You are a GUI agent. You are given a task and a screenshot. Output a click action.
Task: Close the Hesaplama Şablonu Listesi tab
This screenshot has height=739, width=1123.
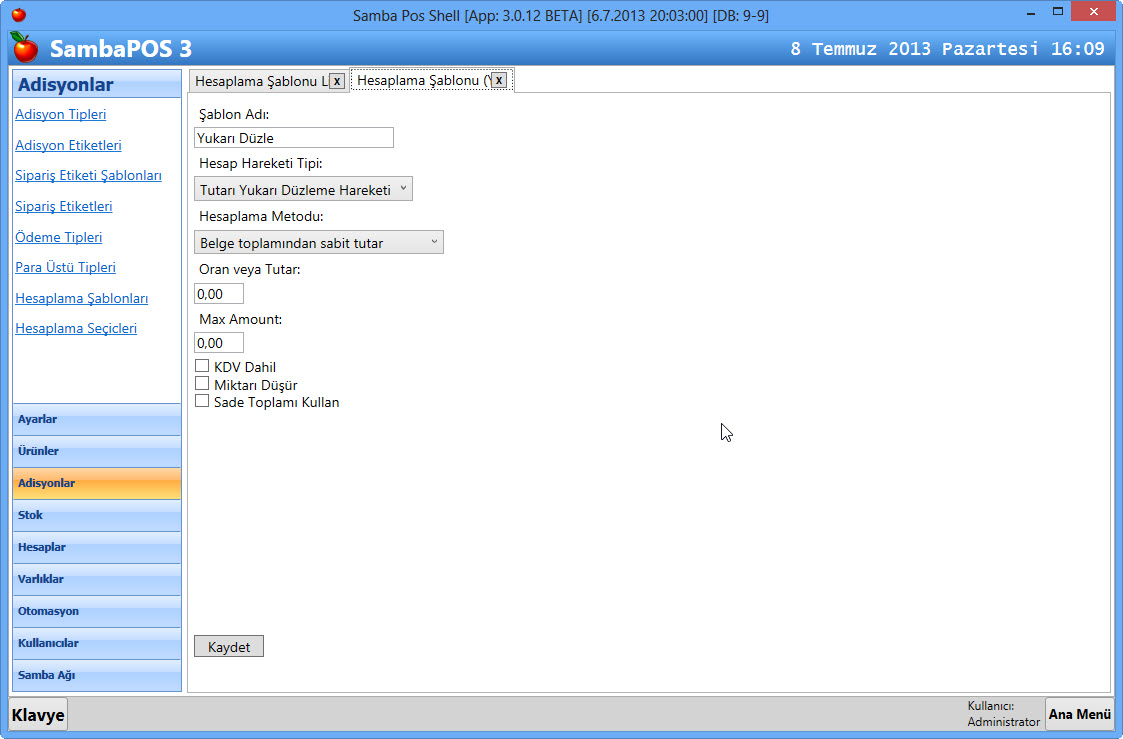click(x=337, y=81)
